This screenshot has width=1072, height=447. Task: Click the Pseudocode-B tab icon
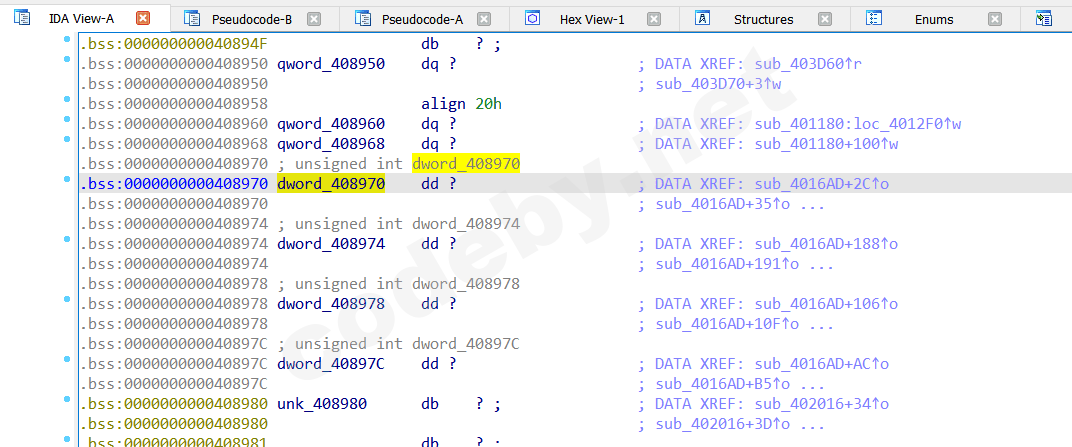[x=192, y=18]
